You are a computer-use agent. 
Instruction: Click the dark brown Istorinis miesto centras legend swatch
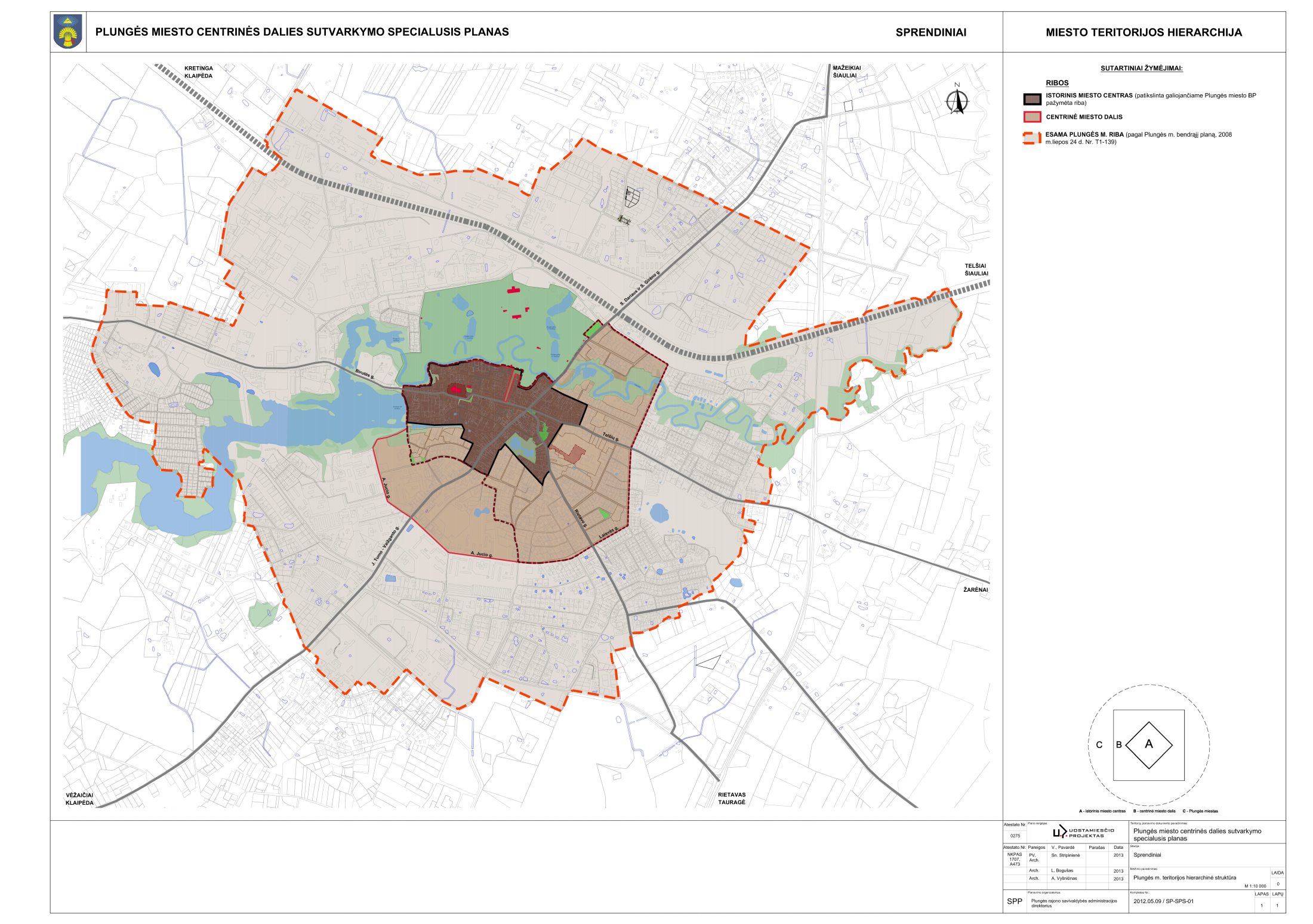point(1032,99)
